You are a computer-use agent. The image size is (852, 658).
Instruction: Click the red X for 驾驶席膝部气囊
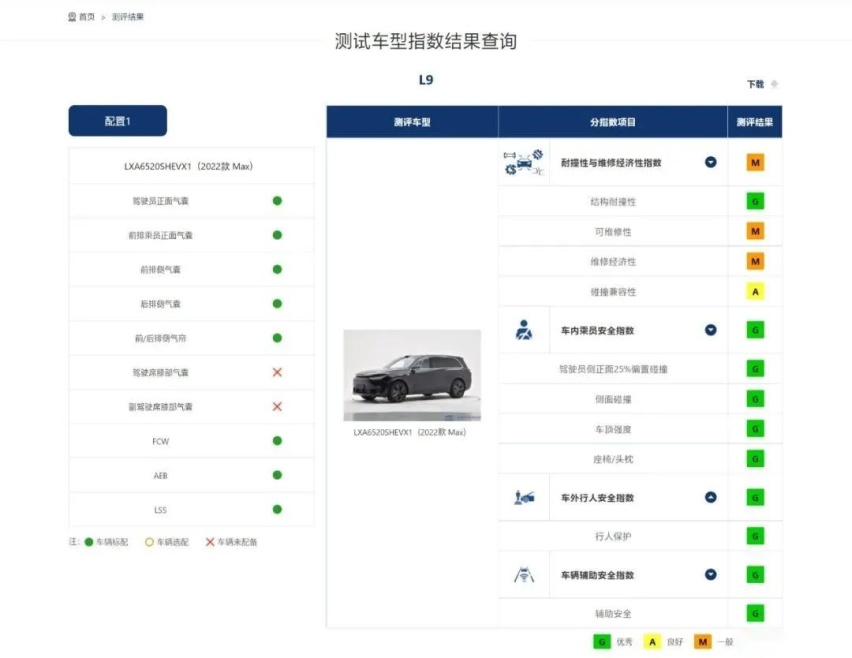click(277, 372)
